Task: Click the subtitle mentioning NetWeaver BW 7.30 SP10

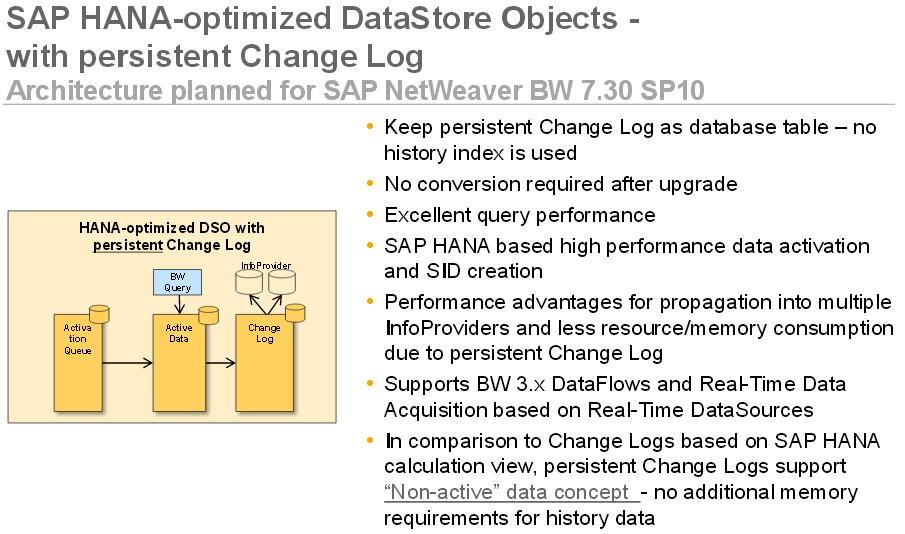Action: tap(354, 91)
